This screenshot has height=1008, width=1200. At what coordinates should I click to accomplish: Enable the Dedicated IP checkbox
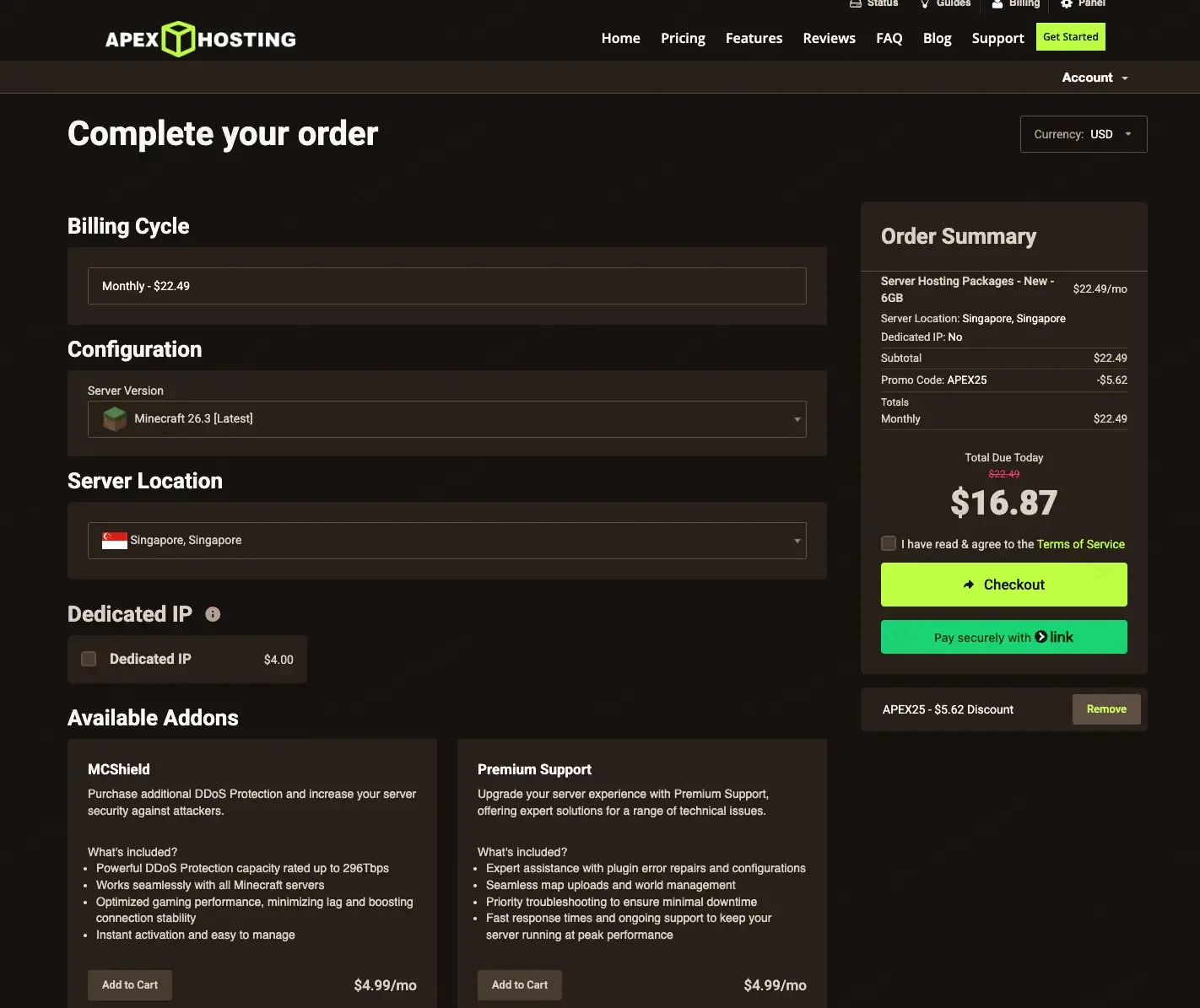tap(89, 659)
